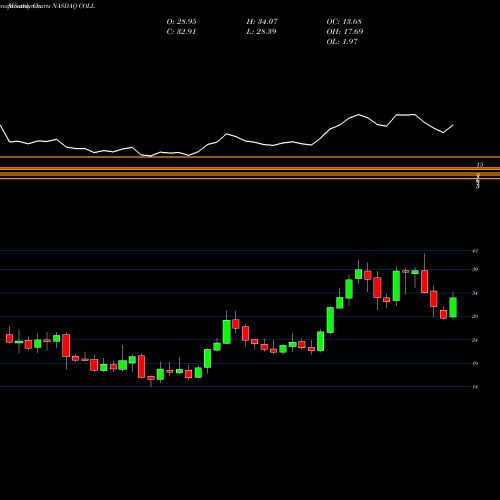Click the 24 price axis label
Image resolution: width=500 pixels, height=500 pixels.
(x=475, y=340)
